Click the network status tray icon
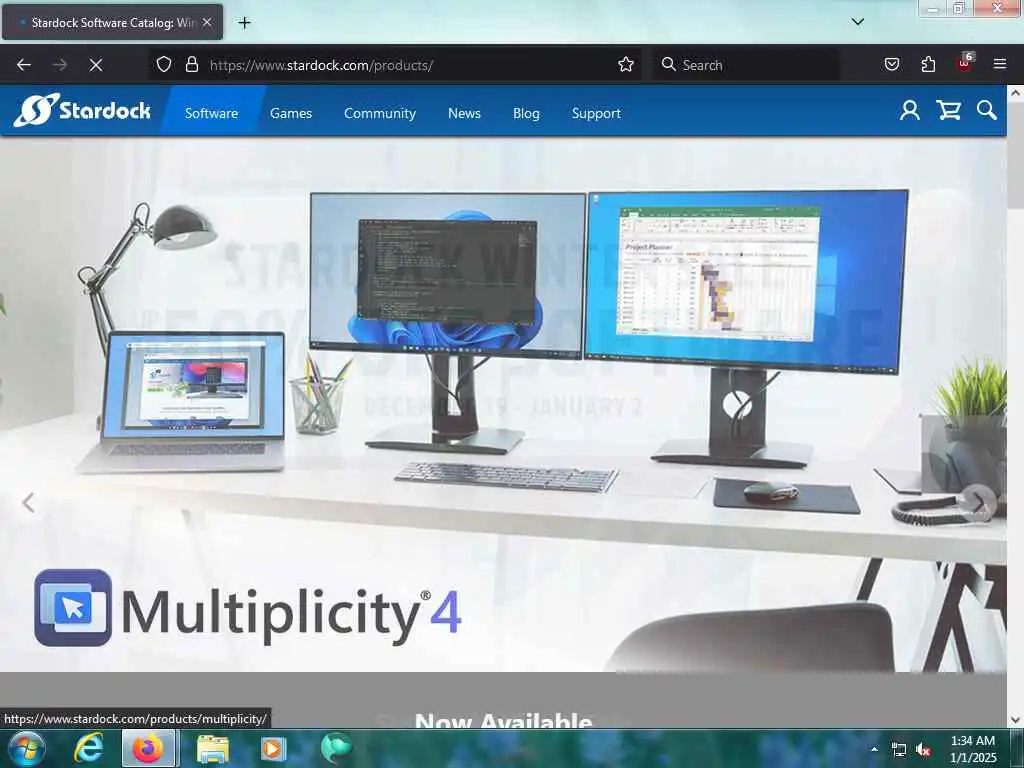This screenshot has height=768, width=1024. click(899, 750)
